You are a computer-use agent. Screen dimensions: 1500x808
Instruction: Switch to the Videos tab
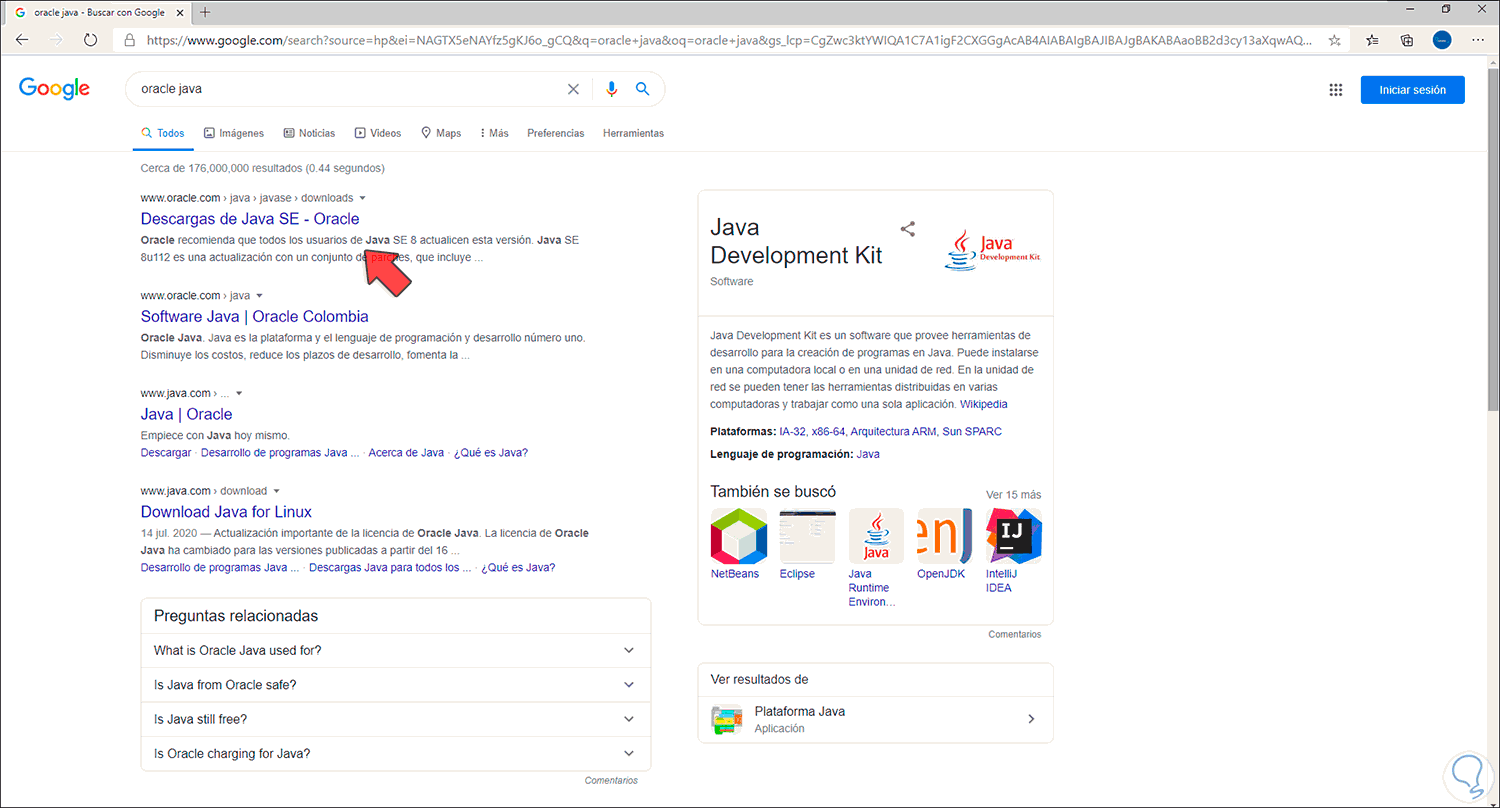(378, 133)
